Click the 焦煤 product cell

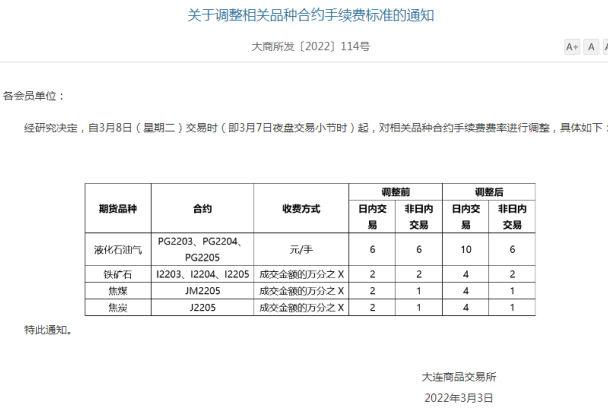pyautogui.click(x=117, y=290)
